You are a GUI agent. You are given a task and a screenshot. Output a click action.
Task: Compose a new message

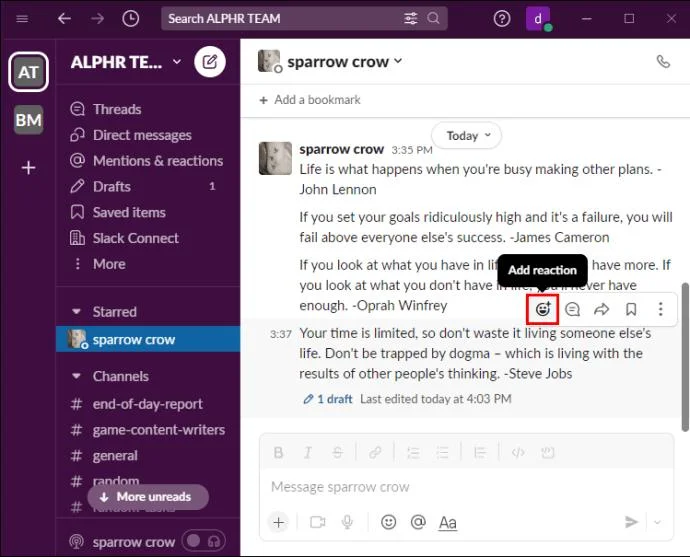click(x=210, y=62)
